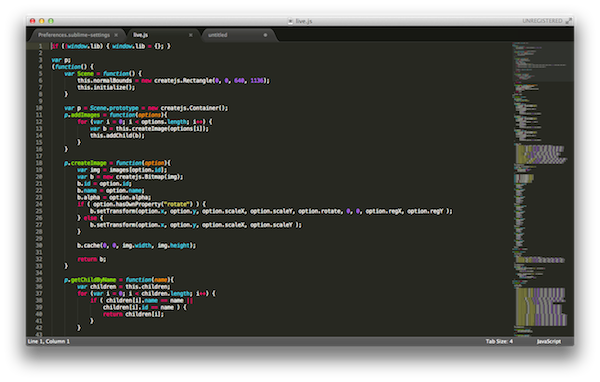The width and height of the screenshot is (600, 382).
Task: Close the live.js tab
Action: (191, 35)
